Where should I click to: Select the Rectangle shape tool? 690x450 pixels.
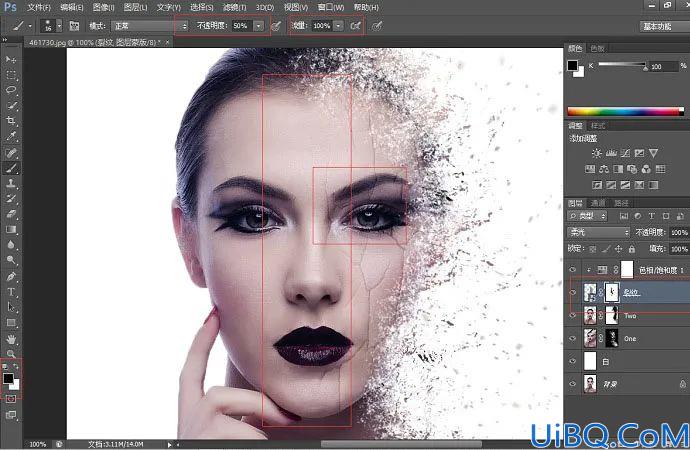point(11,323)
